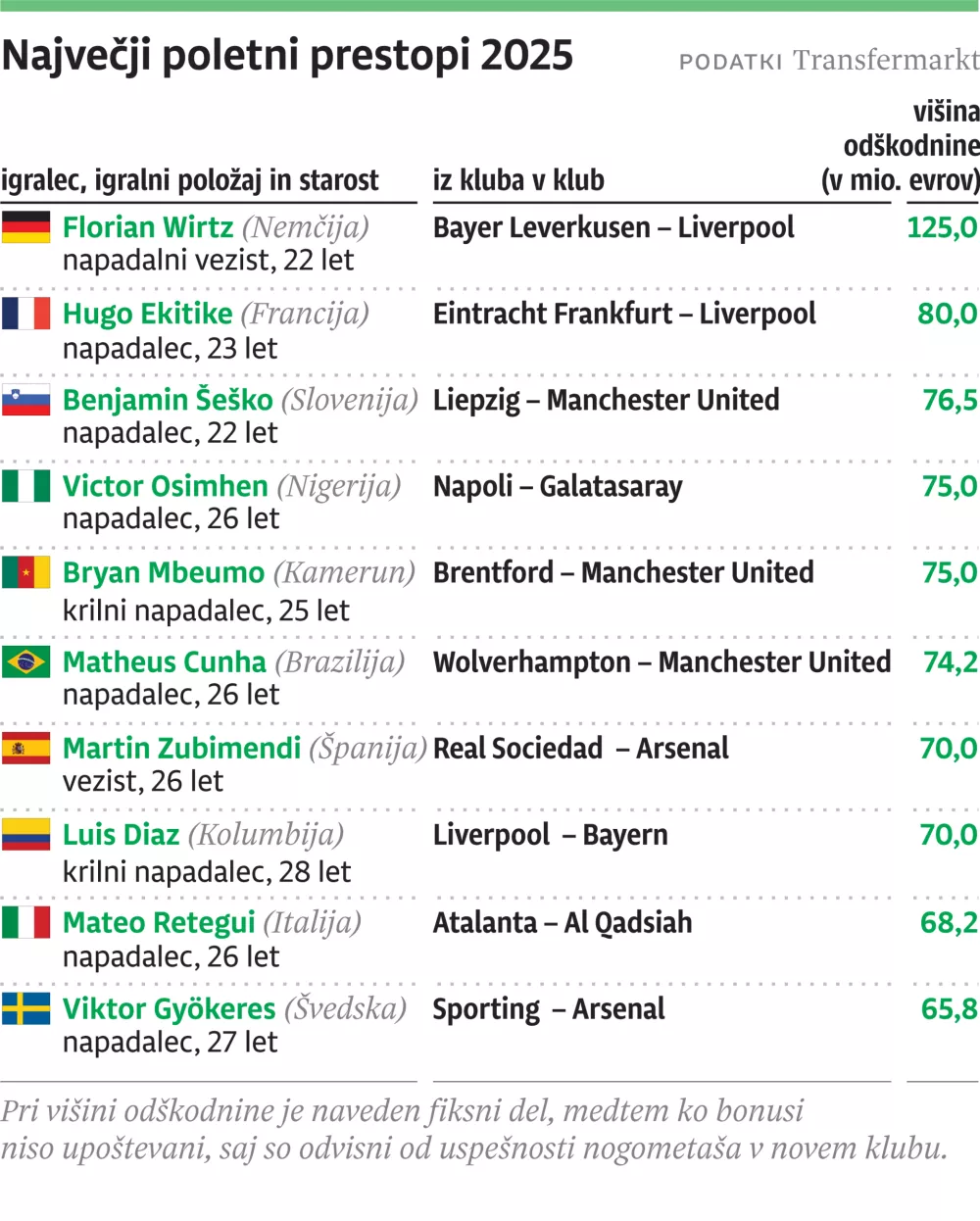Click the 'Atalanta – Al Qadsiah' transfer text
The height and width of the screenshot is (1221, 980).
pos(563,922)
